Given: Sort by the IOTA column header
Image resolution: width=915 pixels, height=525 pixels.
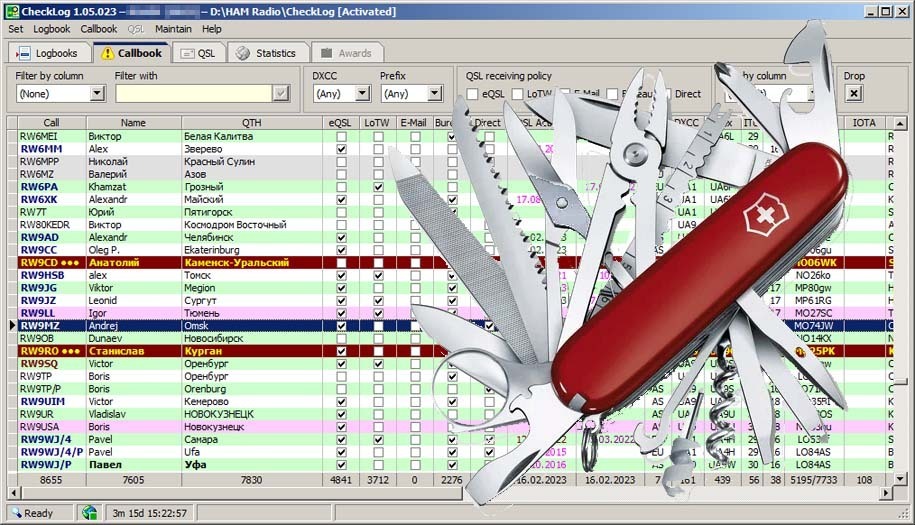Looking at the screenshot, I should (864, 122).
